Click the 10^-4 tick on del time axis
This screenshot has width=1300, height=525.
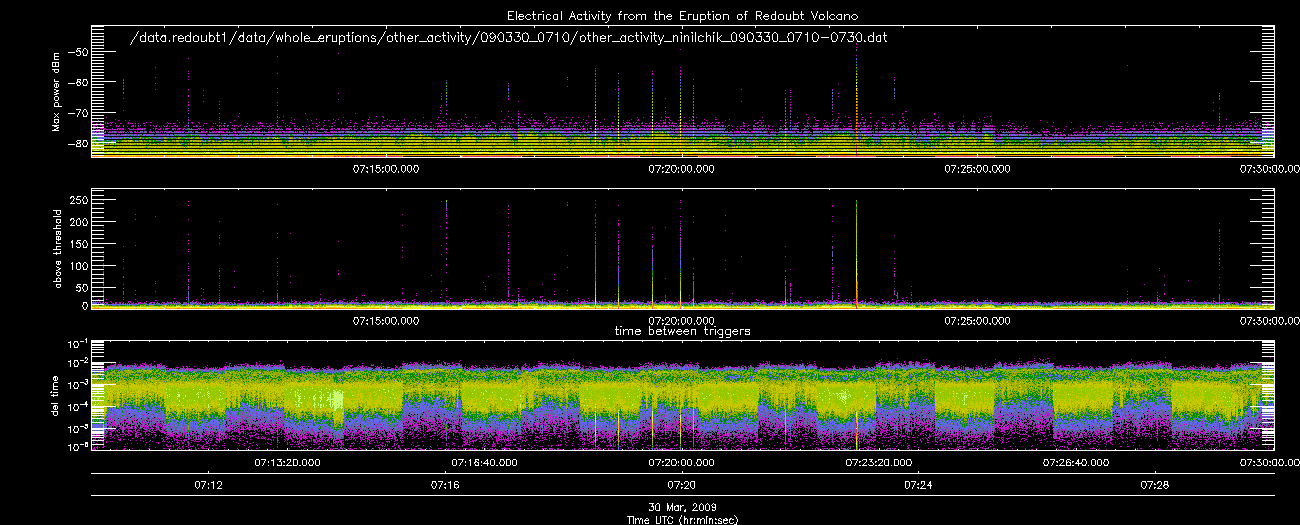[x=76, y=405]
